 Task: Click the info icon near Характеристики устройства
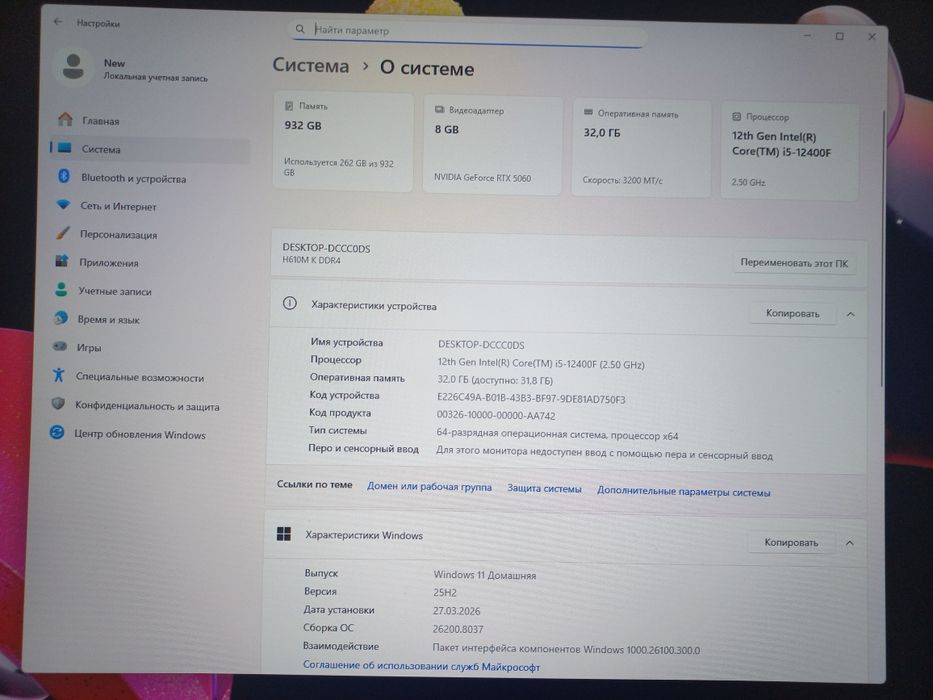[x=290, y=304]
